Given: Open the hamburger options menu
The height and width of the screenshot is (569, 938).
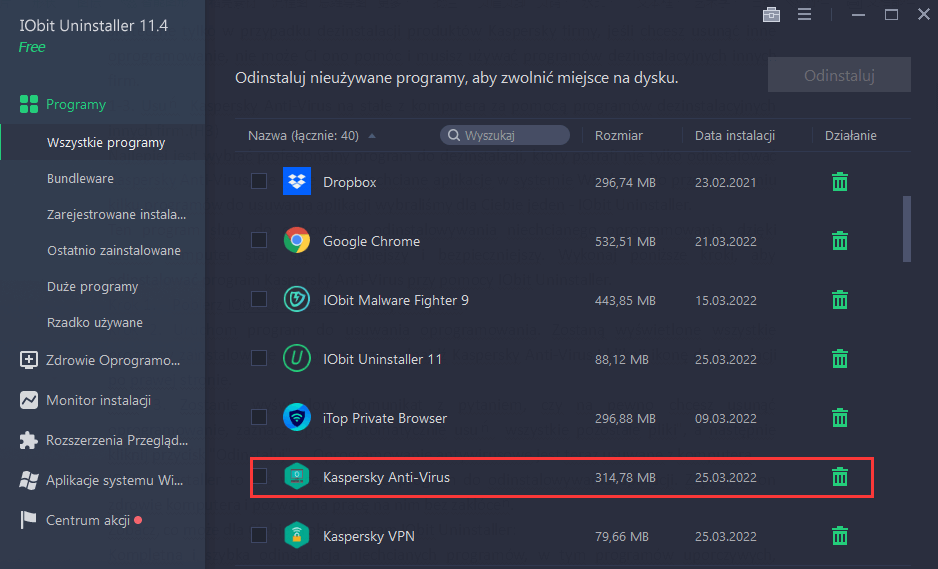Looking at the screenshot, I should [805, 14].
